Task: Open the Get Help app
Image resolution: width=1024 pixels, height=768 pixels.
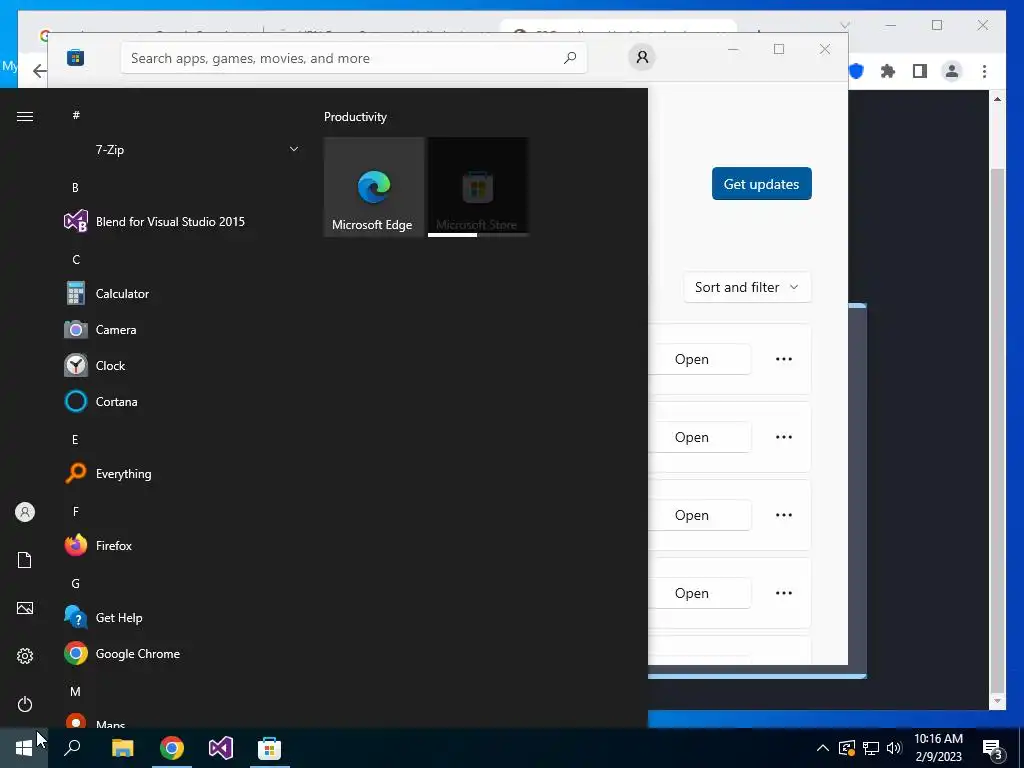Action: coord(103,617)
